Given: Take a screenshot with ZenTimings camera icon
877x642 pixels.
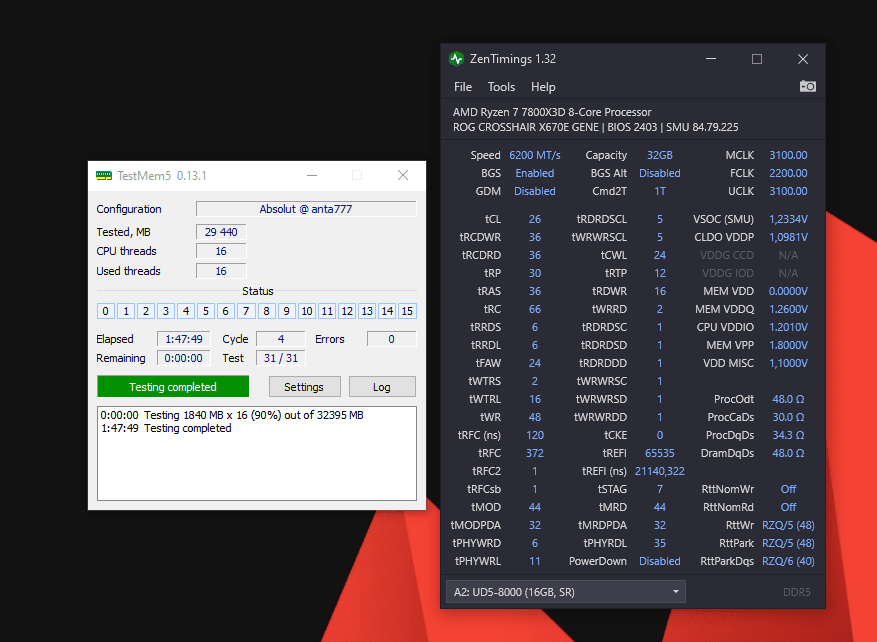Looking at the screenshot, I should point(808,86).
